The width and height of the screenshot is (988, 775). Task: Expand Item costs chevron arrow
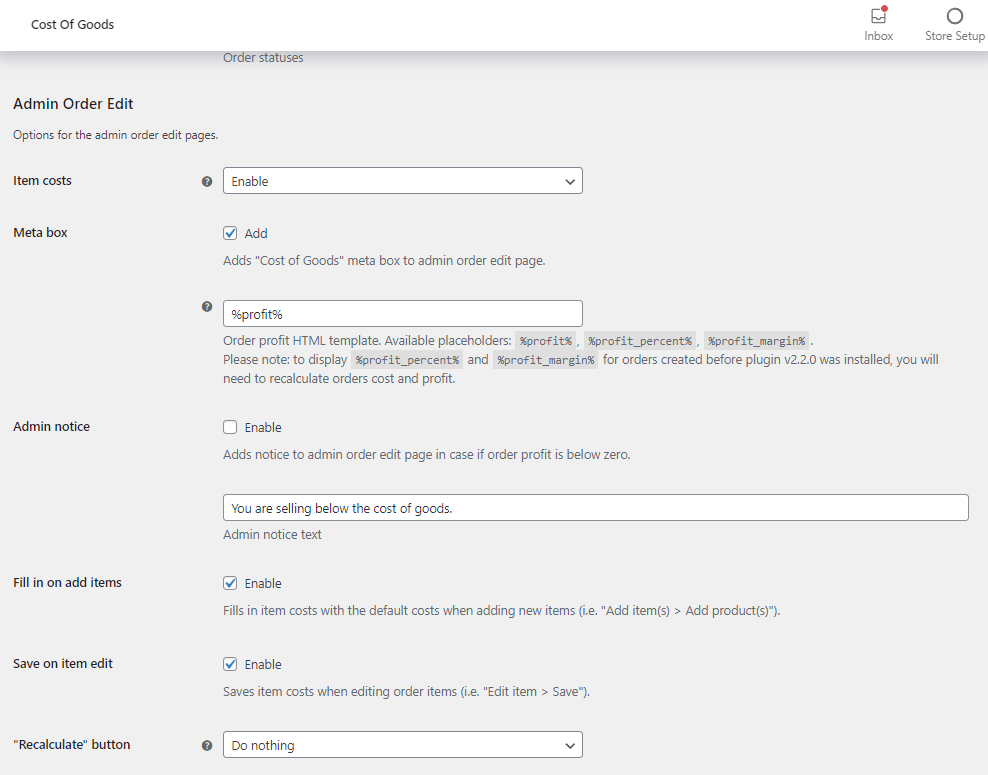pos(570,181)
